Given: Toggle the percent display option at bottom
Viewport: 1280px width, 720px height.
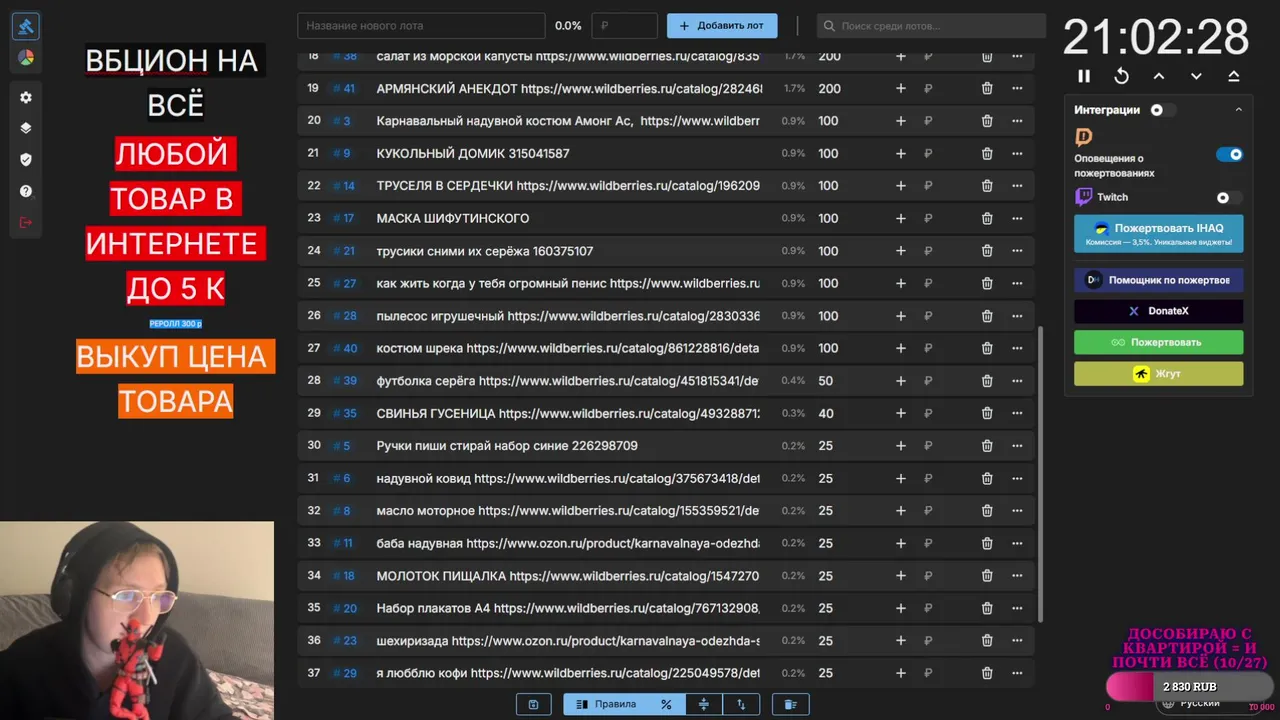Looking at the screenshot, I should click(x=666, y=704).
